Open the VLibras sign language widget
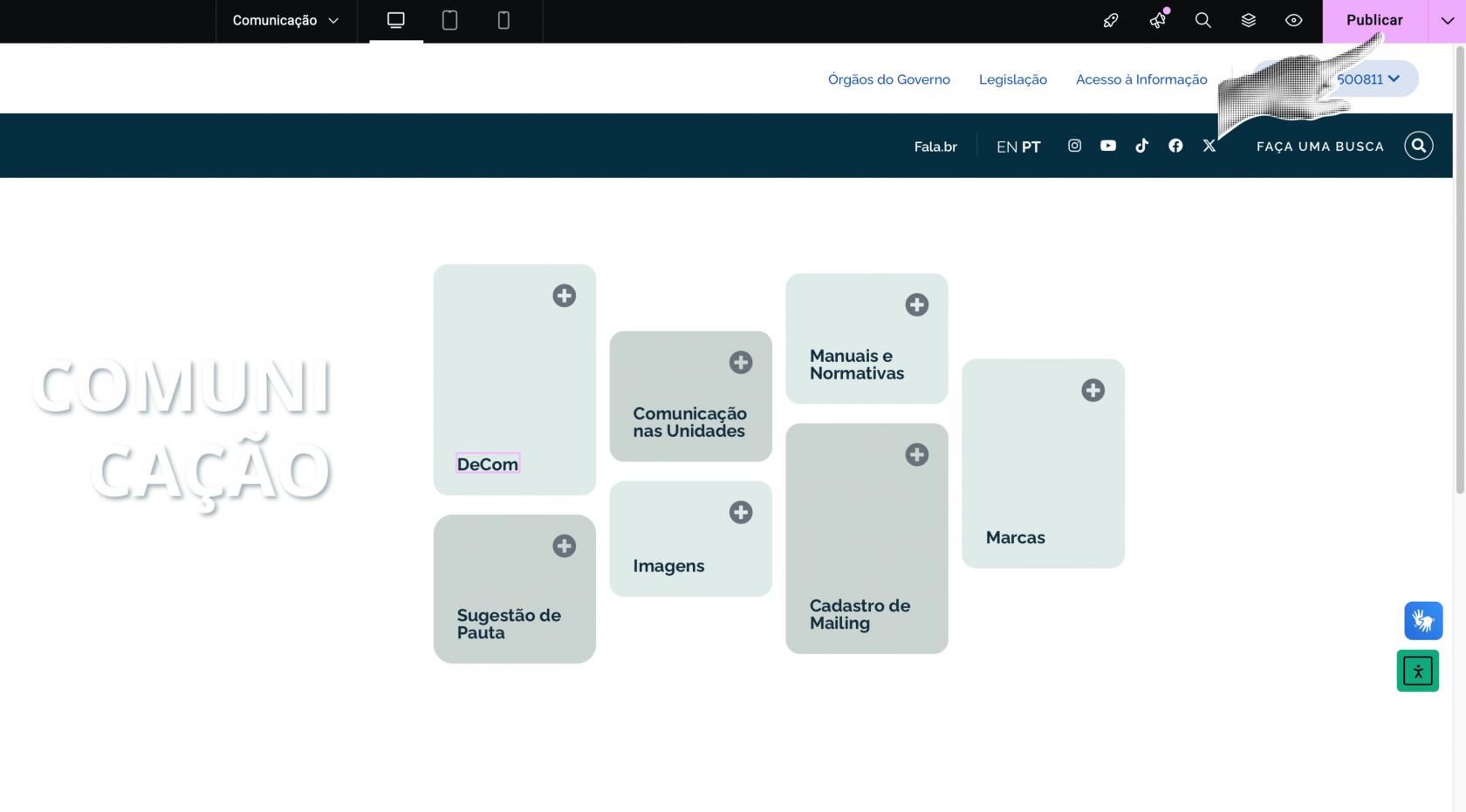1466x812 pixels. 1423,621
